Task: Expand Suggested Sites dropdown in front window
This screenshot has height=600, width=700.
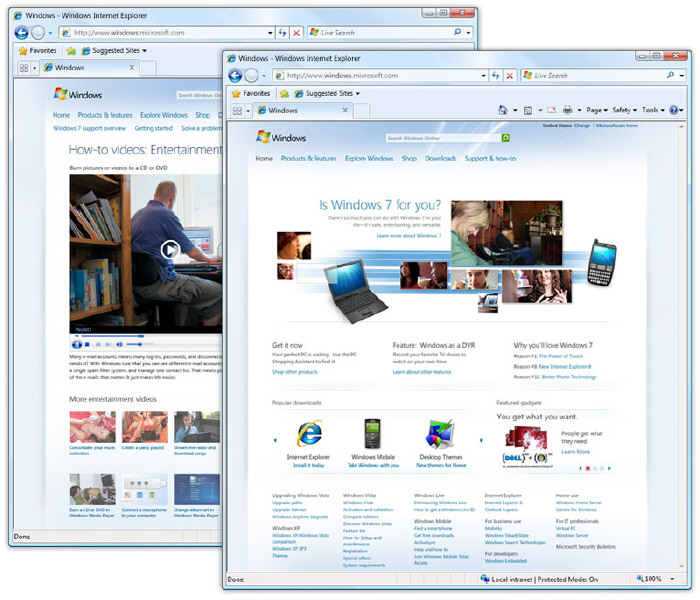Action: [x=358, y=94]
